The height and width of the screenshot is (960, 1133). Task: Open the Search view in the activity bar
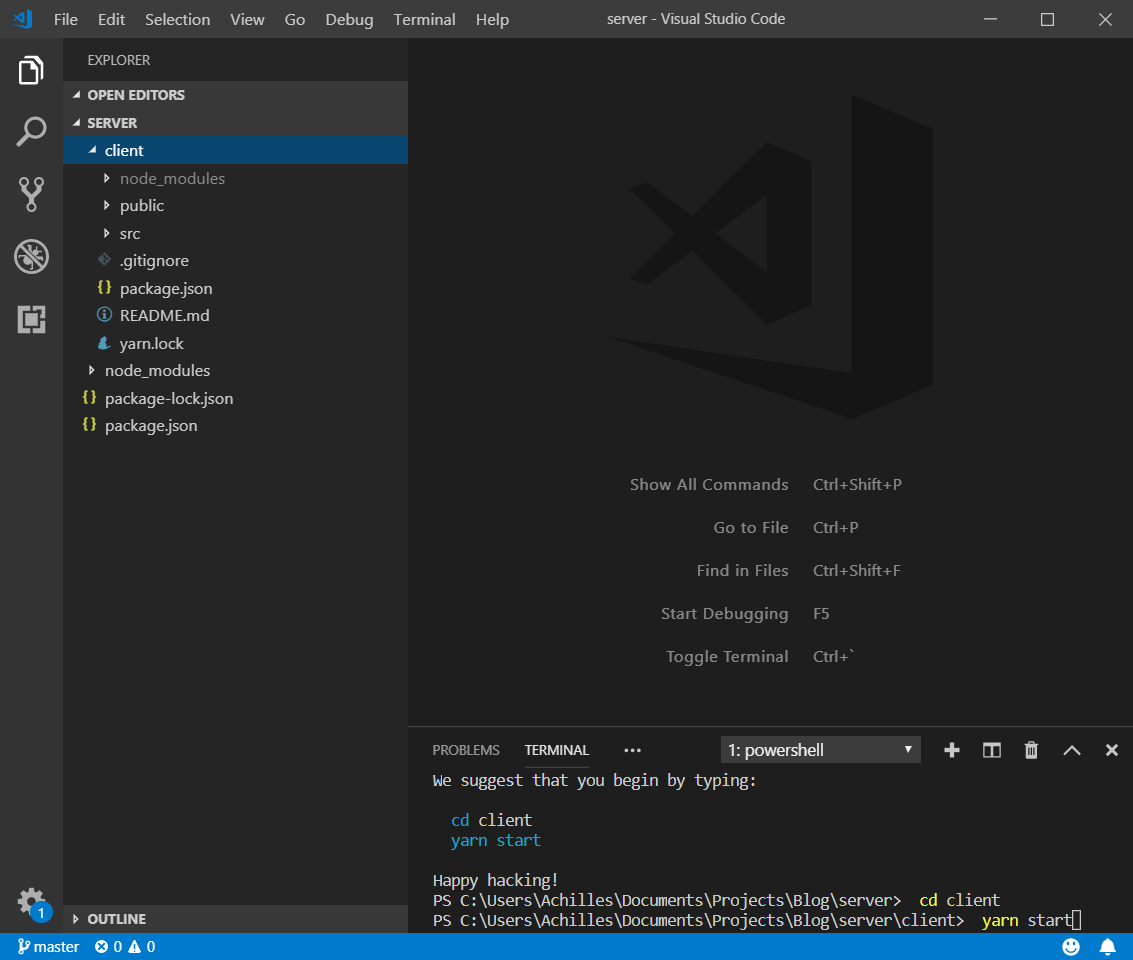click(x=31, y=131)
